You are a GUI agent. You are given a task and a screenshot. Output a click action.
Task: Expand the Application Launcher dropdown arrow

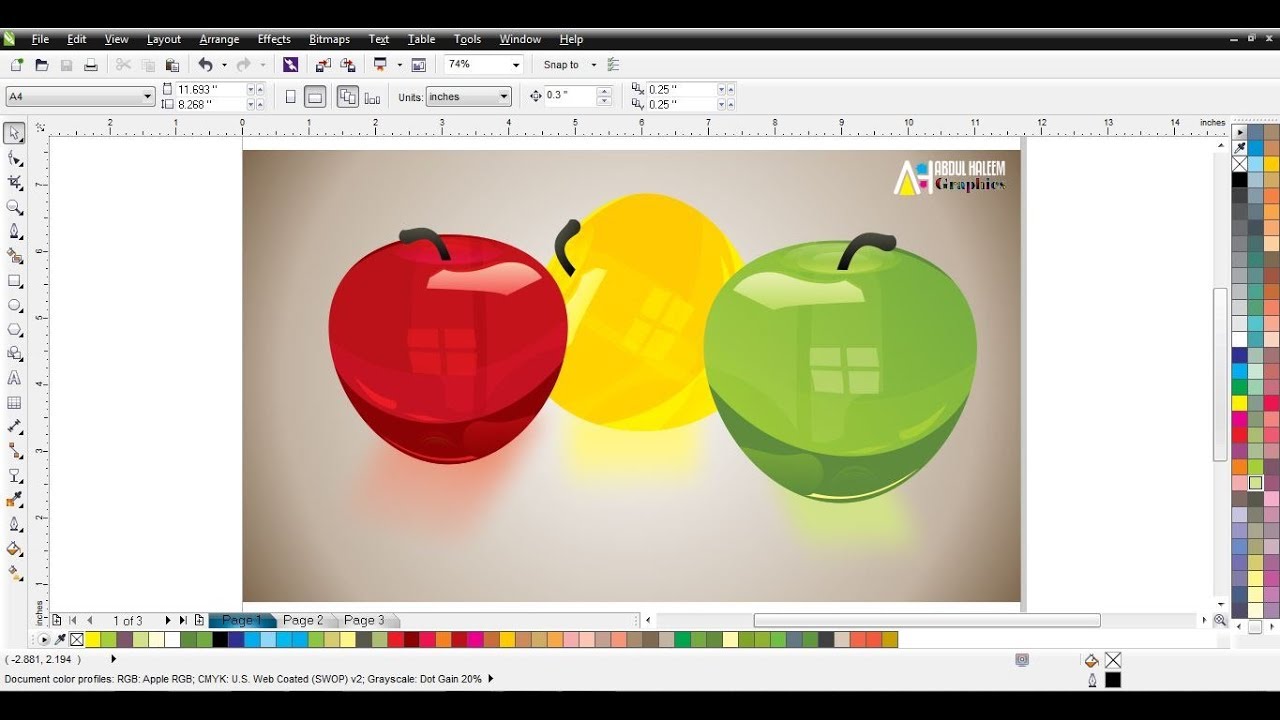[399, 65]
